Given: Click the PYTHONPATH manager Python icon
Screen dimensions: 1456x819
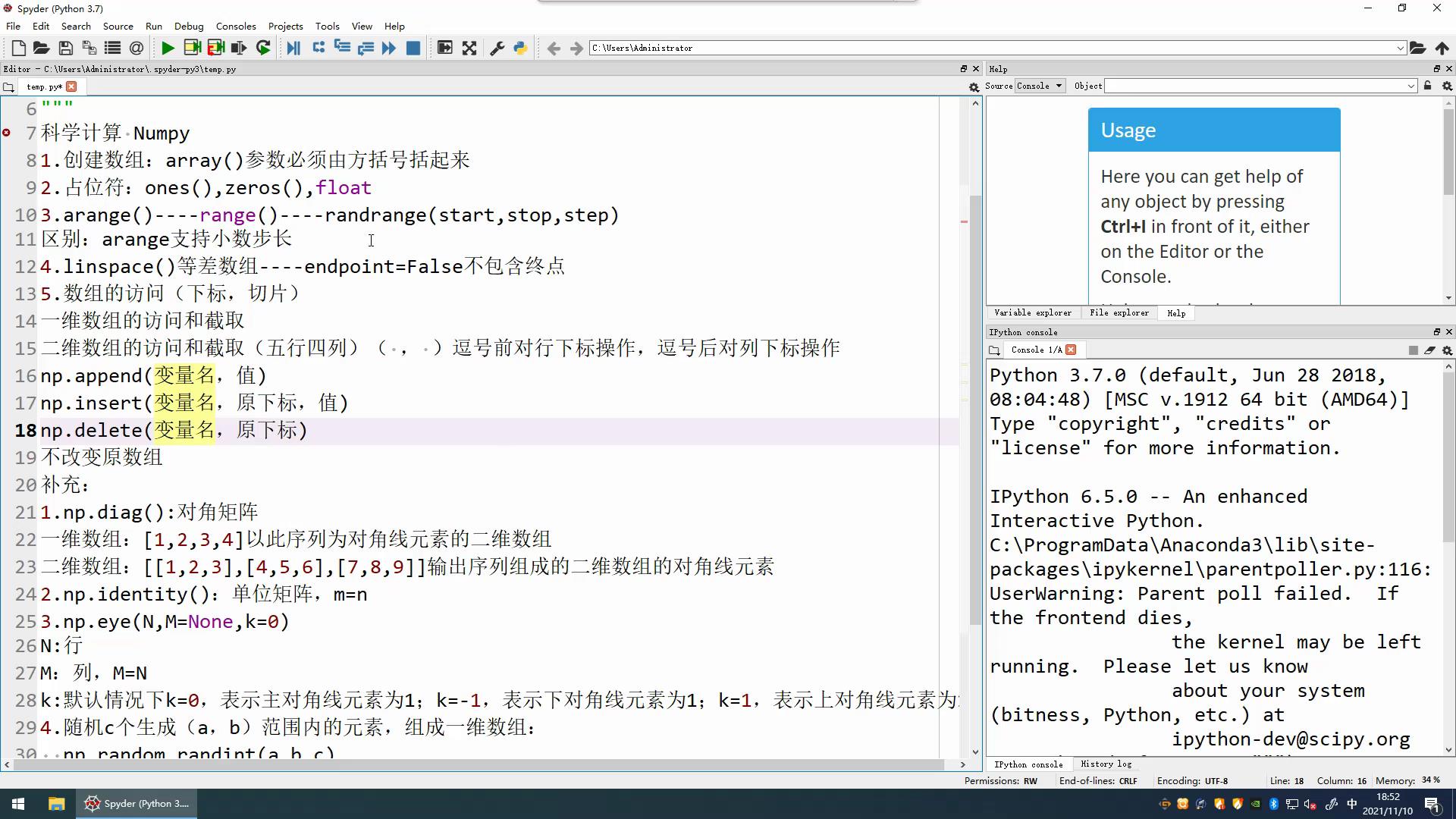Looking at the screenshot, I should [x=520, y=48].
